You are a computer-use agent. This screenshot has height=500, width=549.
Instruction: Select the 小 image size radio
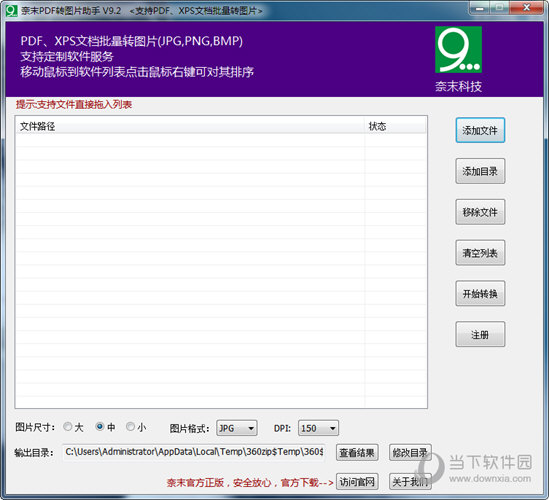click(x=131, y=427)
